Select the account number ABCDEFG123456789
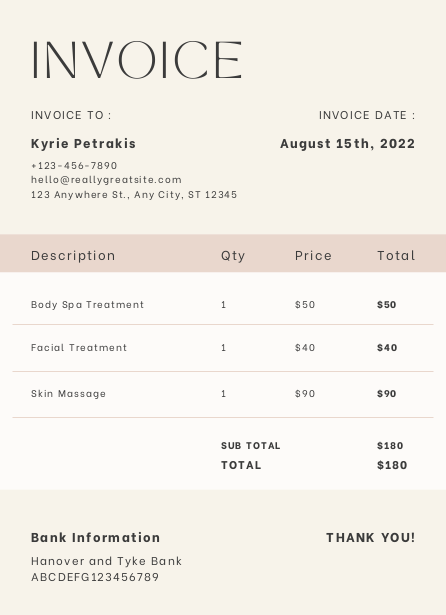Screen dimensions: 446x615 click(95, 577)
